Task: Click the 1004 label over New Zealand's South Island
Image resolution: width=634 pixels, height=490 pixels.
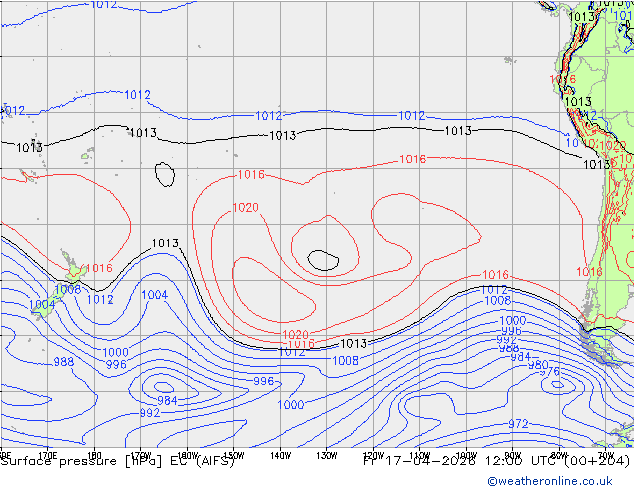Action: [x=42, y=304]
